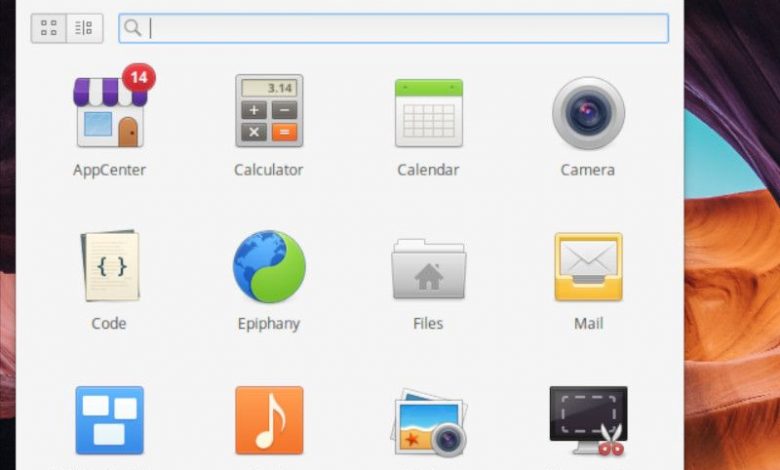780x470 pixels.
Task: Open the Photos app icon
Action: coord(429,422)
